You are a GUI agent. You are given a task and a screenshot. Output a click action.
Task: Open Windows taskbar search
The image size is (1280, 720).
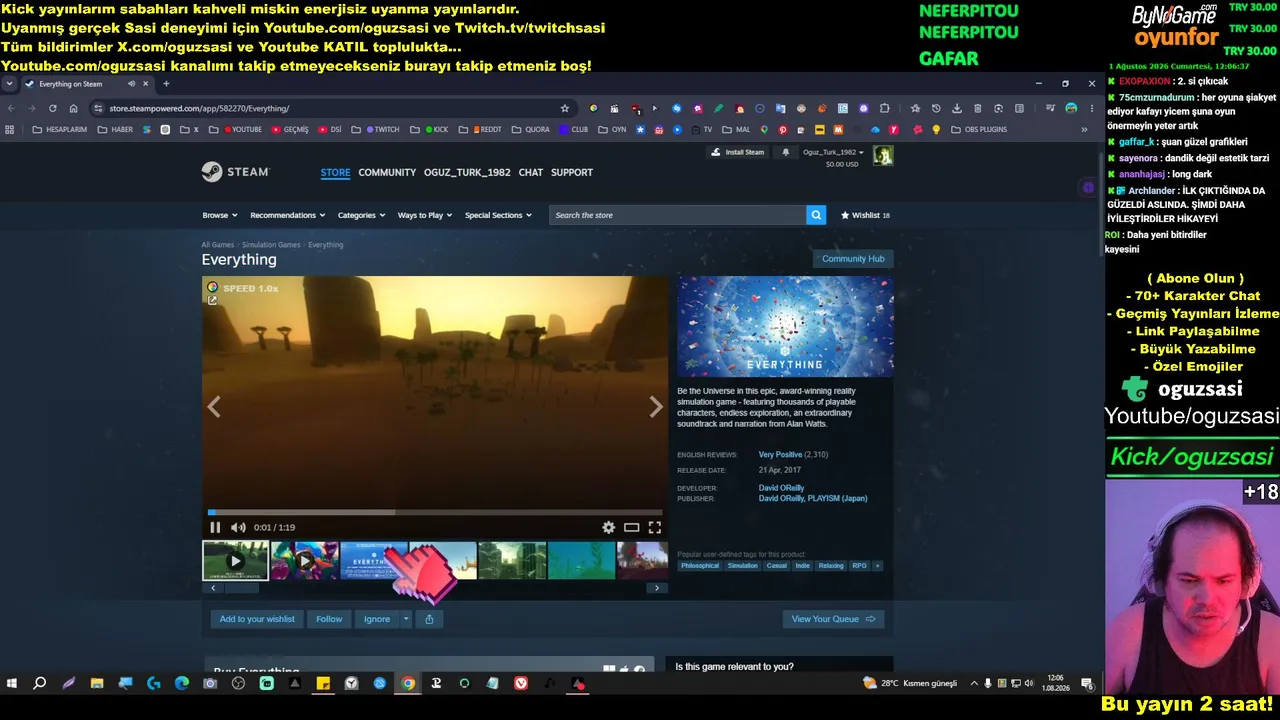pyautogui.click(x=40, y=684)
